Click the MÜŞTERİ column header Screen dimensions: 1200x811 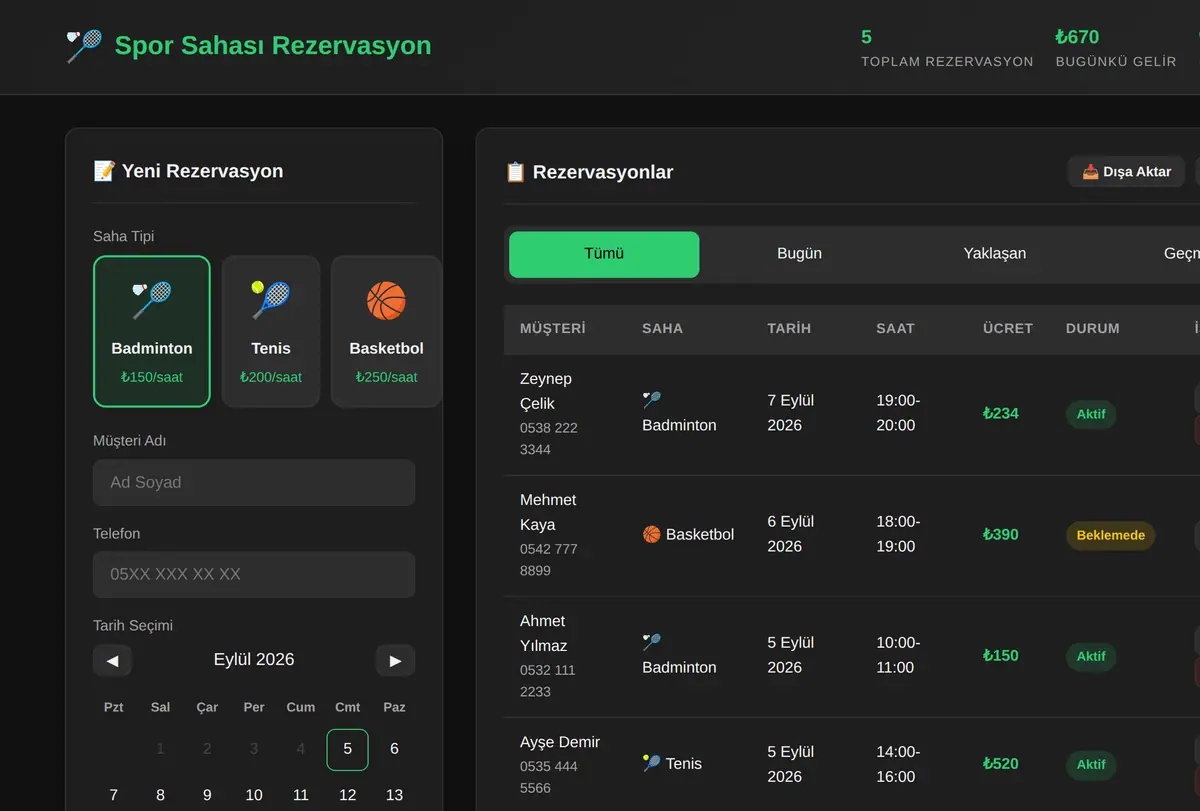[x=553, y=328]
